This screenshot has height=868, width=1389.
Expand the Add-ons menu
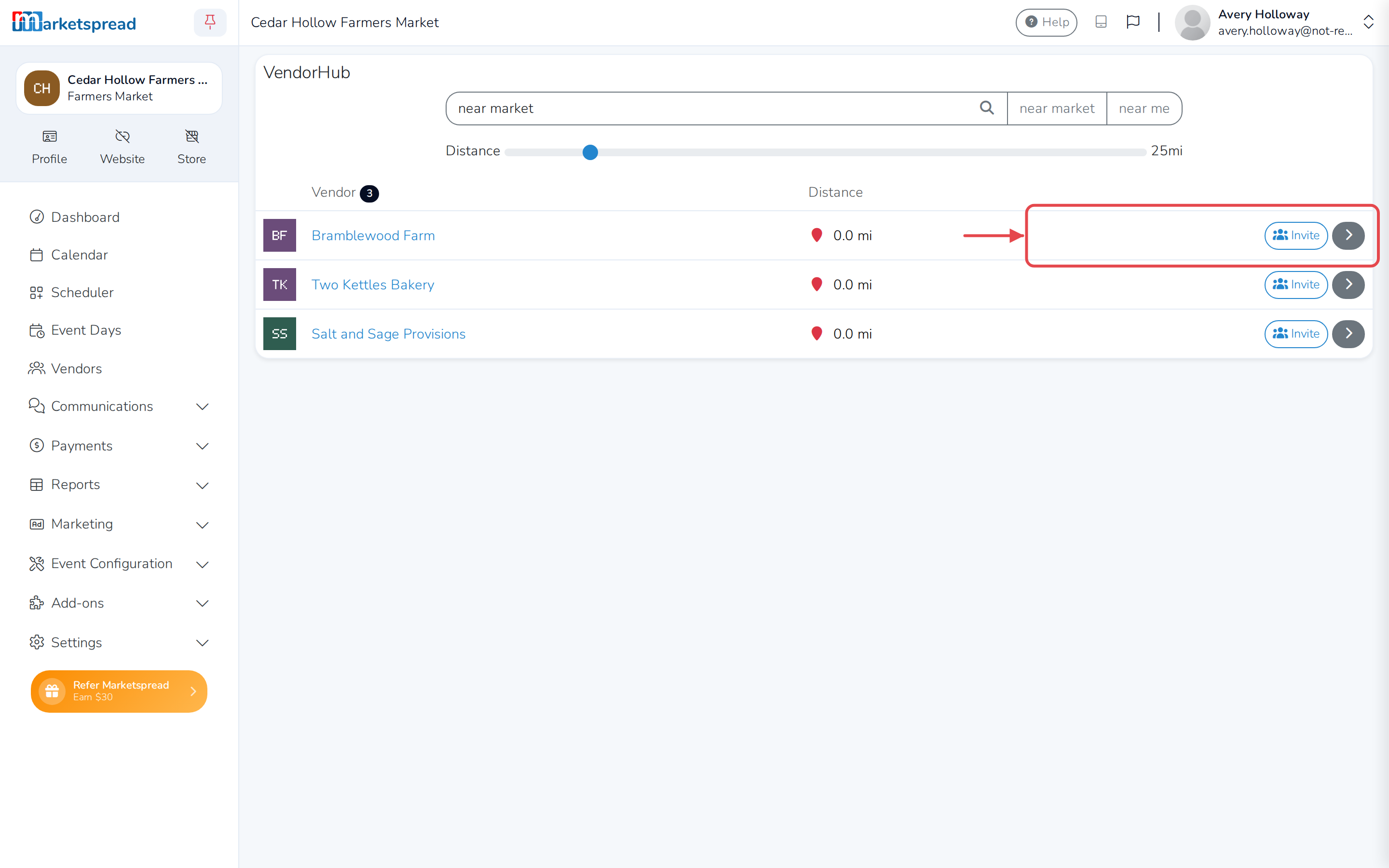pyautogui.click(x=119, y=603)
